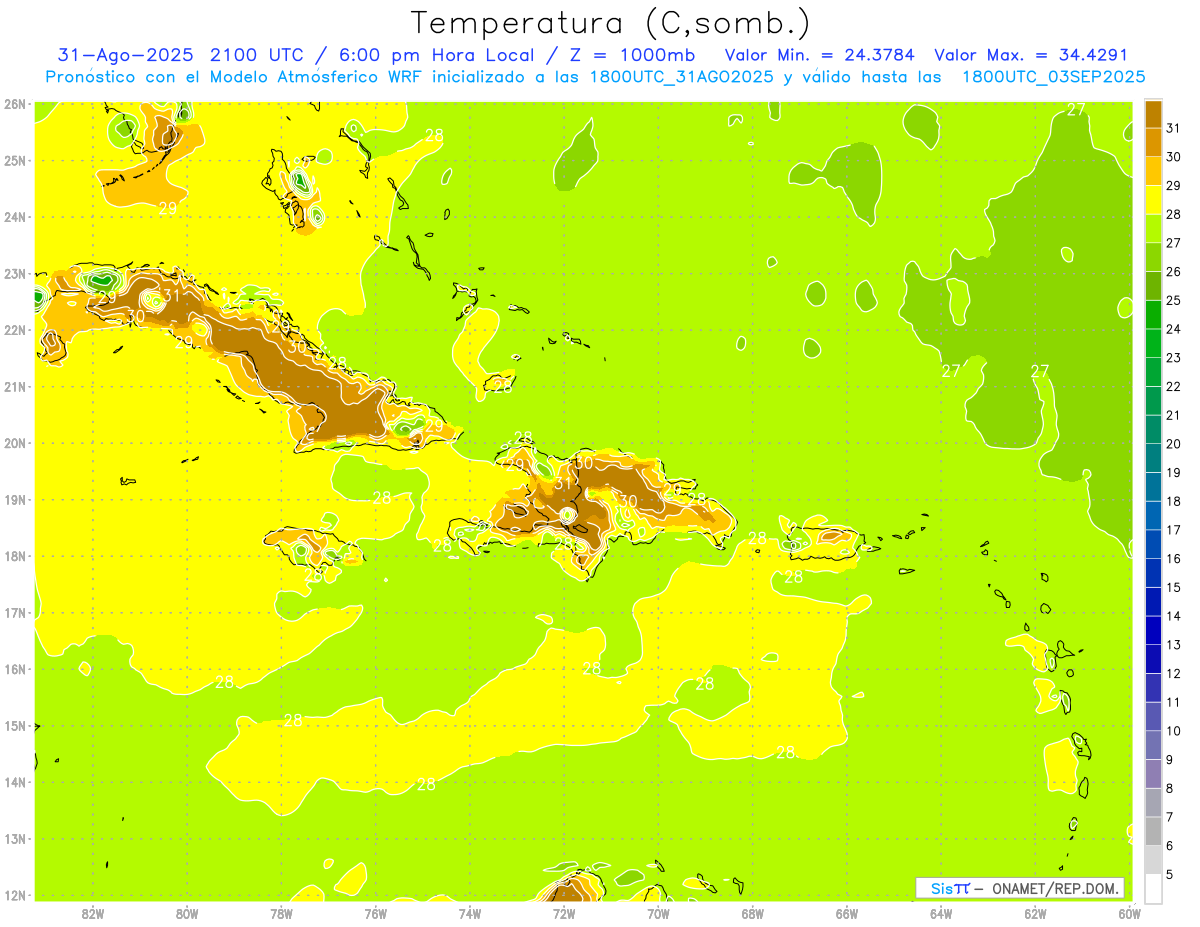1200x927 pixels.
Task: Click the "14N" latitude axis label
Action: coord(15,782)
